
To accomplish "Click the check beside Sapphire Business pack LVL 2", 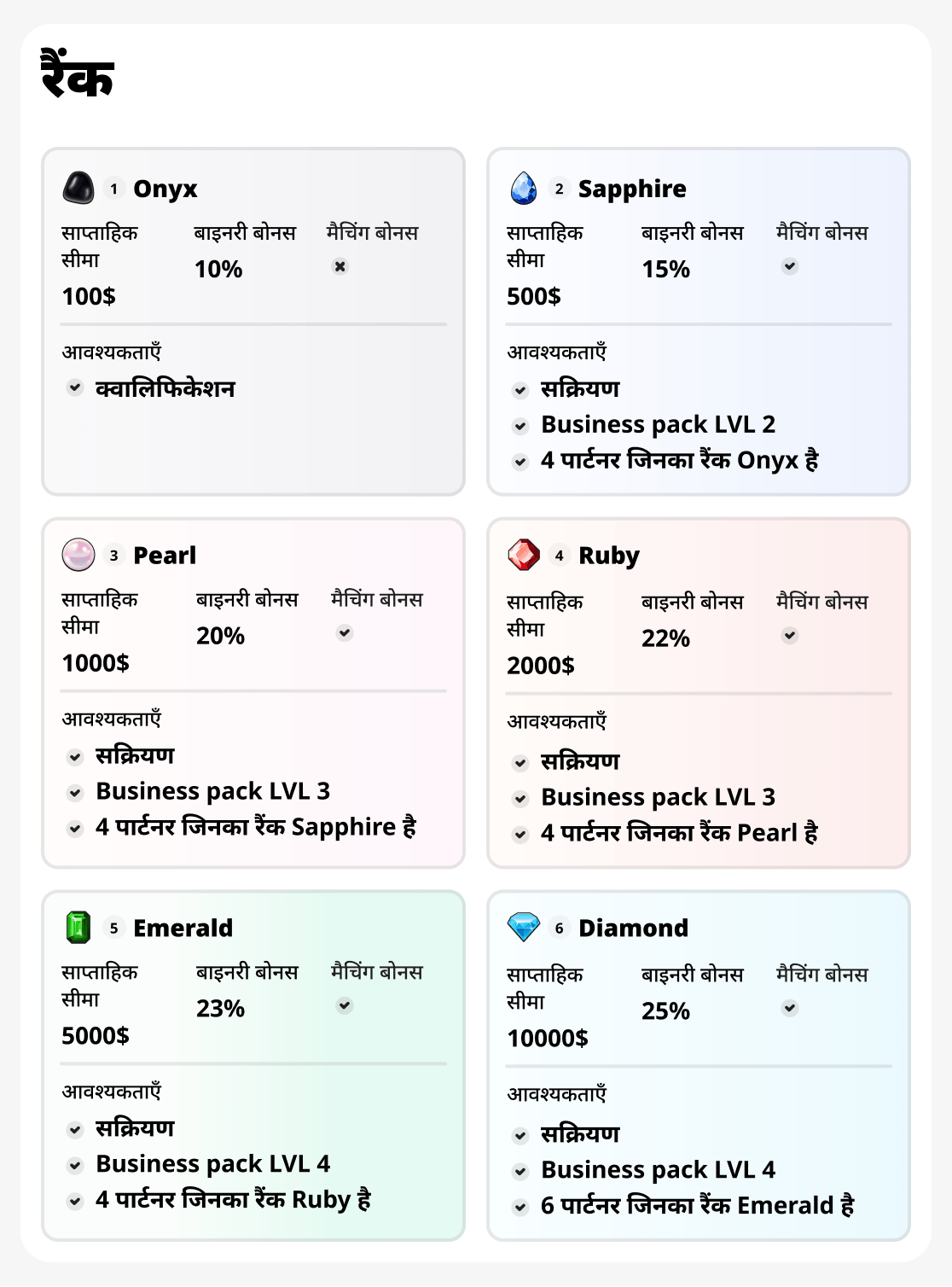I will coord(520,425).
